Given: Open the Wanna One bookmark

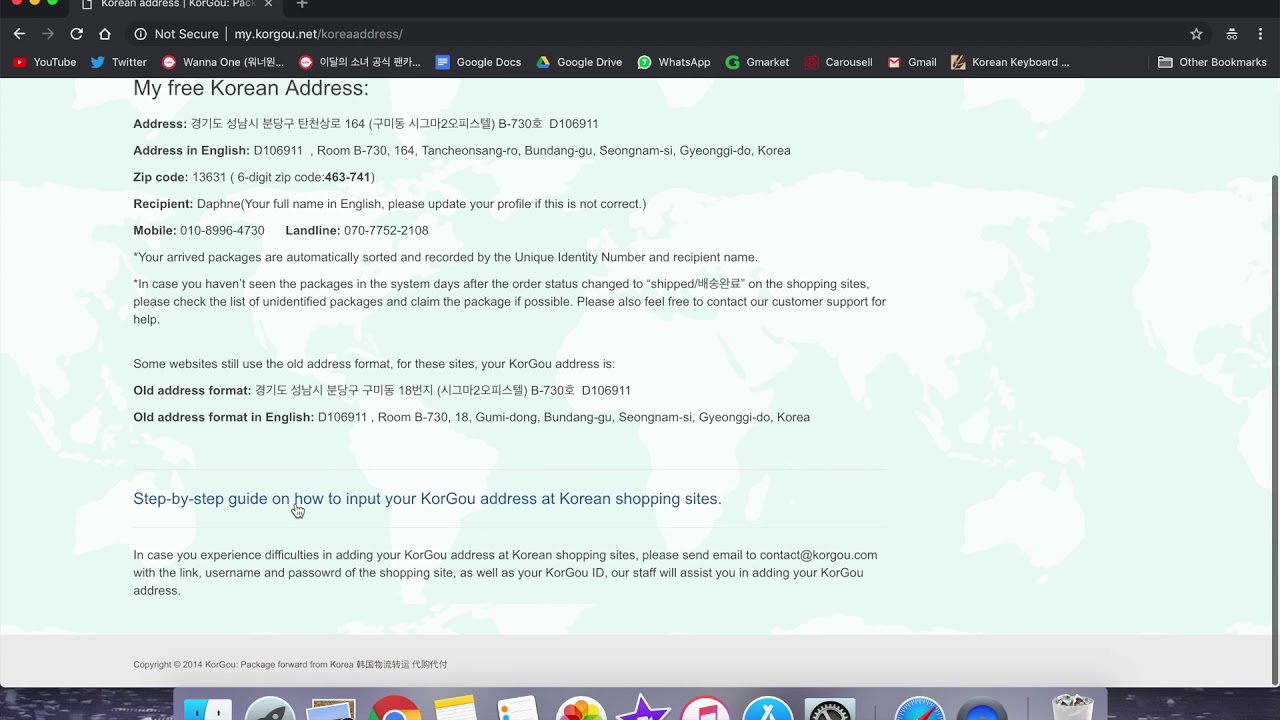Looking at the screenshot, I should pos(223,62).
